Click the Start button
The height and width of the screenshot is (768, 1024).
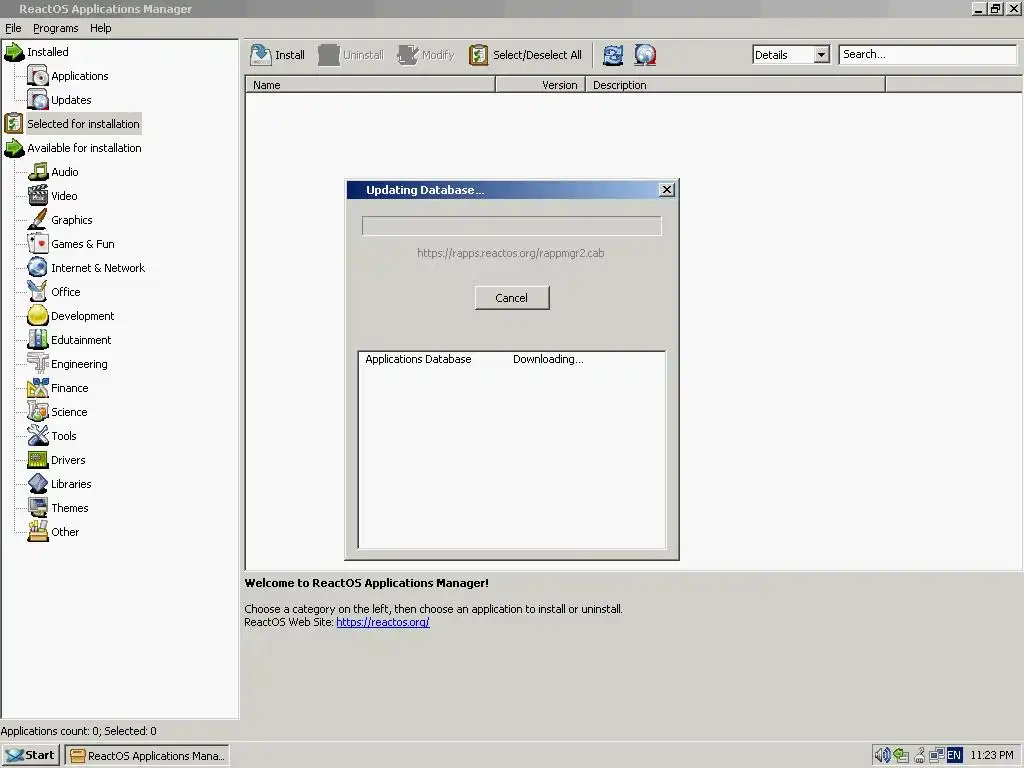(x=31, y=755)
